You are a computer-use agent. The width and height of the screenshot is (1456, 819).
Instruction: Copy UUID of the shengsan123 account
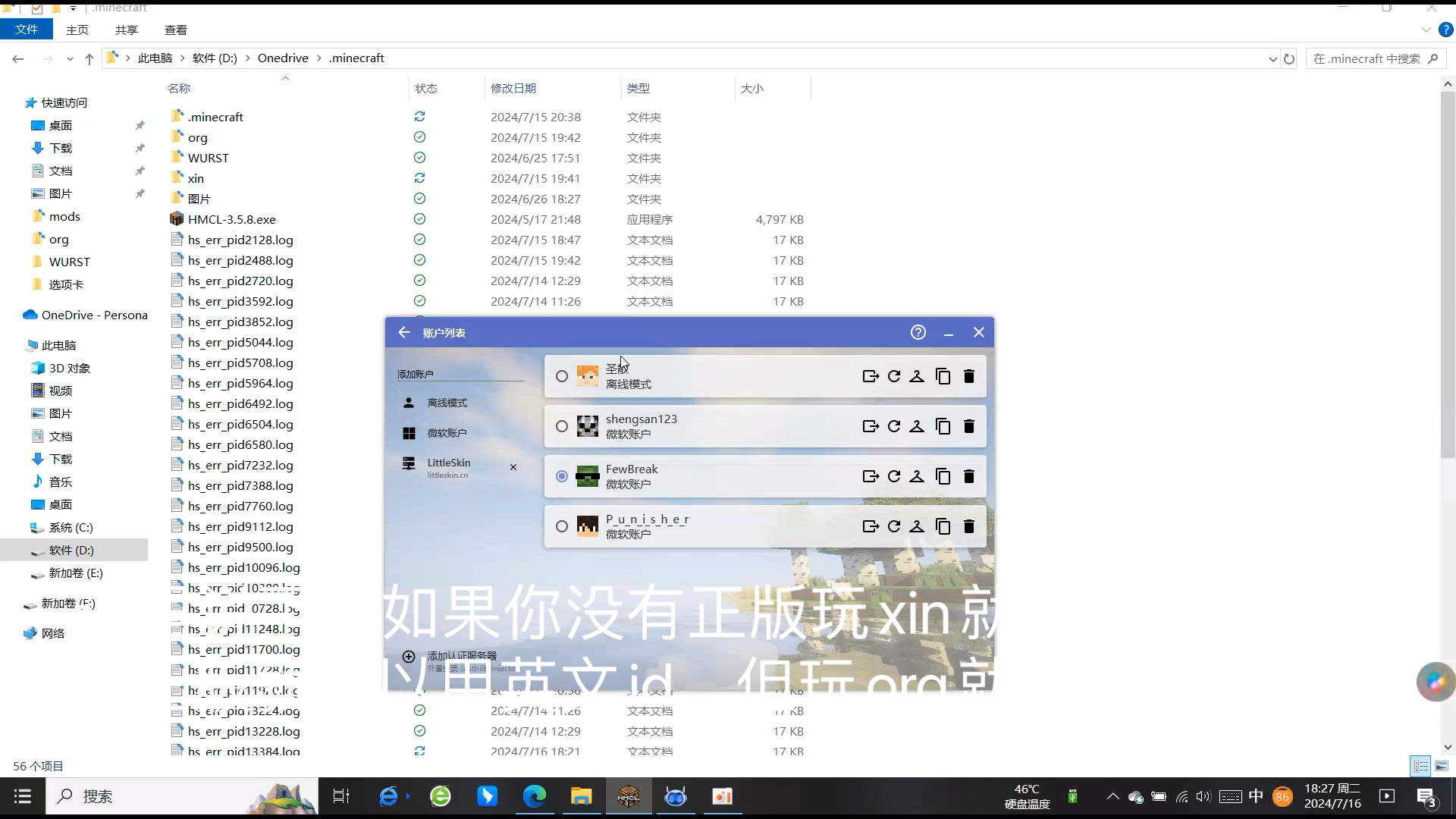click(x=943, y=426)
